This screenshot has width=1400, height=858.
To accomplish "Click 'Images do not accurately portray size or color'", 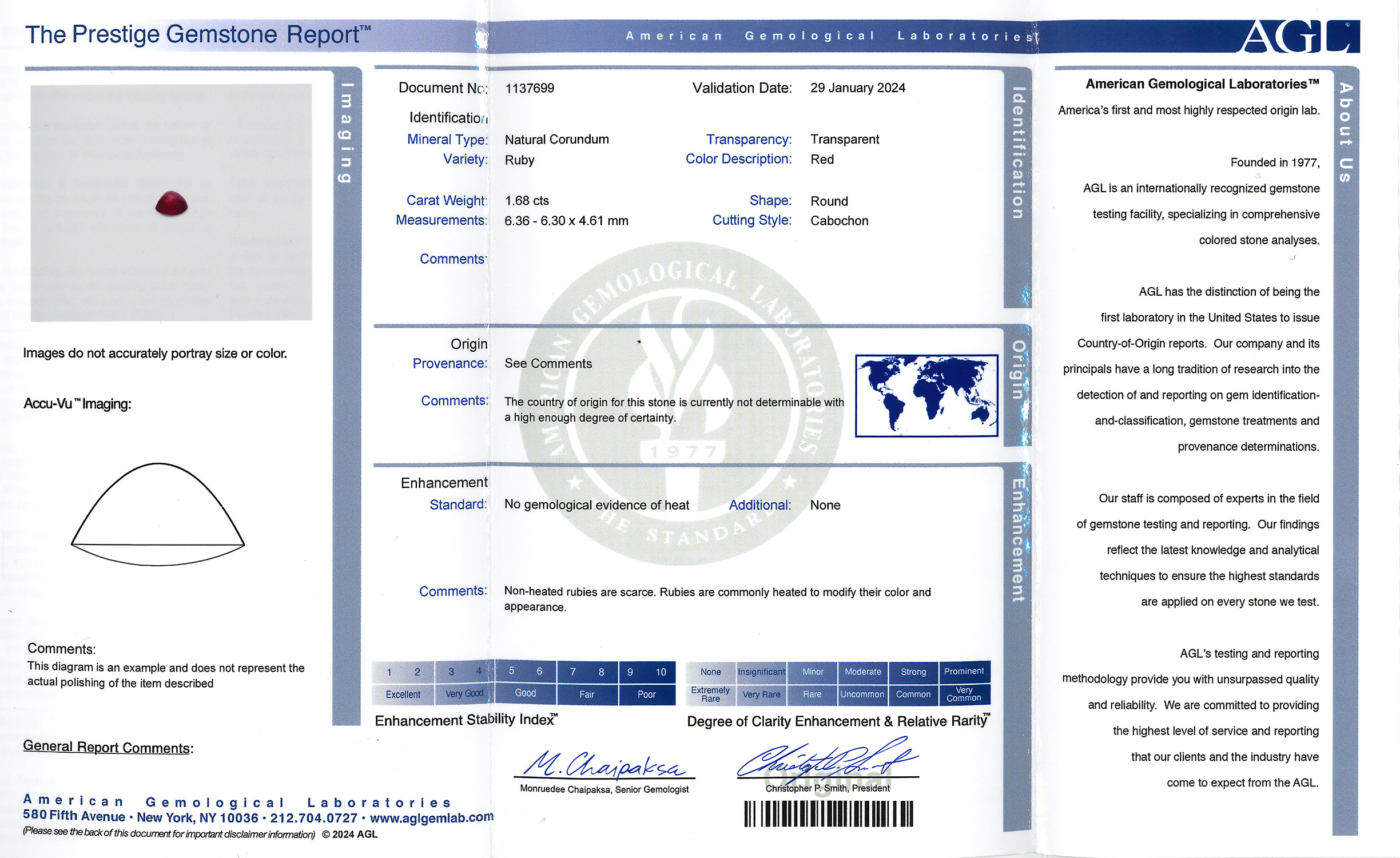I will pyautogui.click(x=155, y=353).
